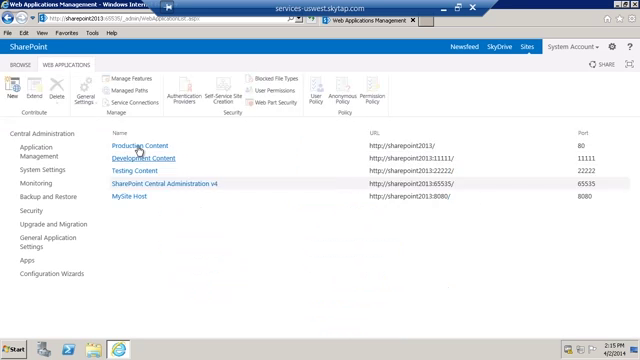
Task: Click the Skytap pin toolbar icon
Action: click(x=168, y=7)
